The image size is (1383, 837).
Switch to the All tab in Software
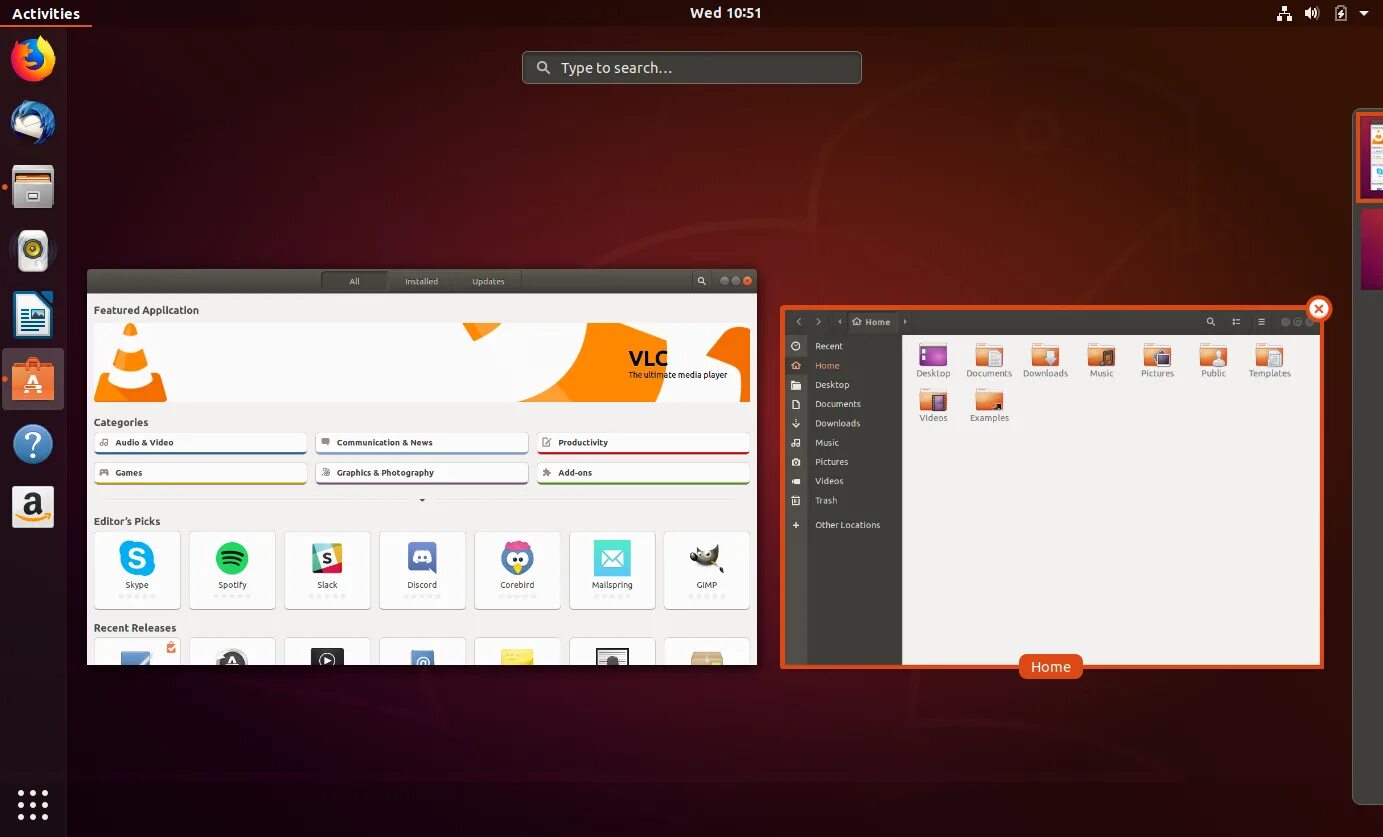(354, 281)
